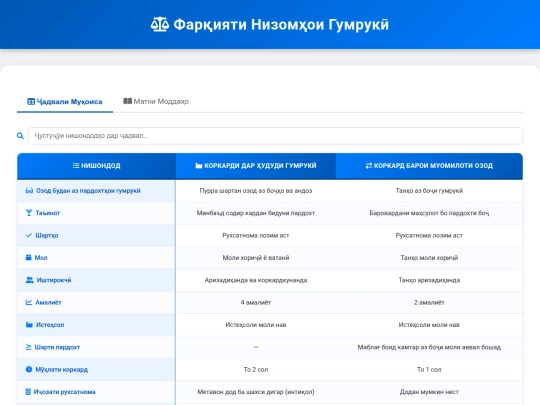Click cell Танҳо аз боҷи гумрукӣ
This screenshot has height=405, width=540.
[x=429, y=190]
